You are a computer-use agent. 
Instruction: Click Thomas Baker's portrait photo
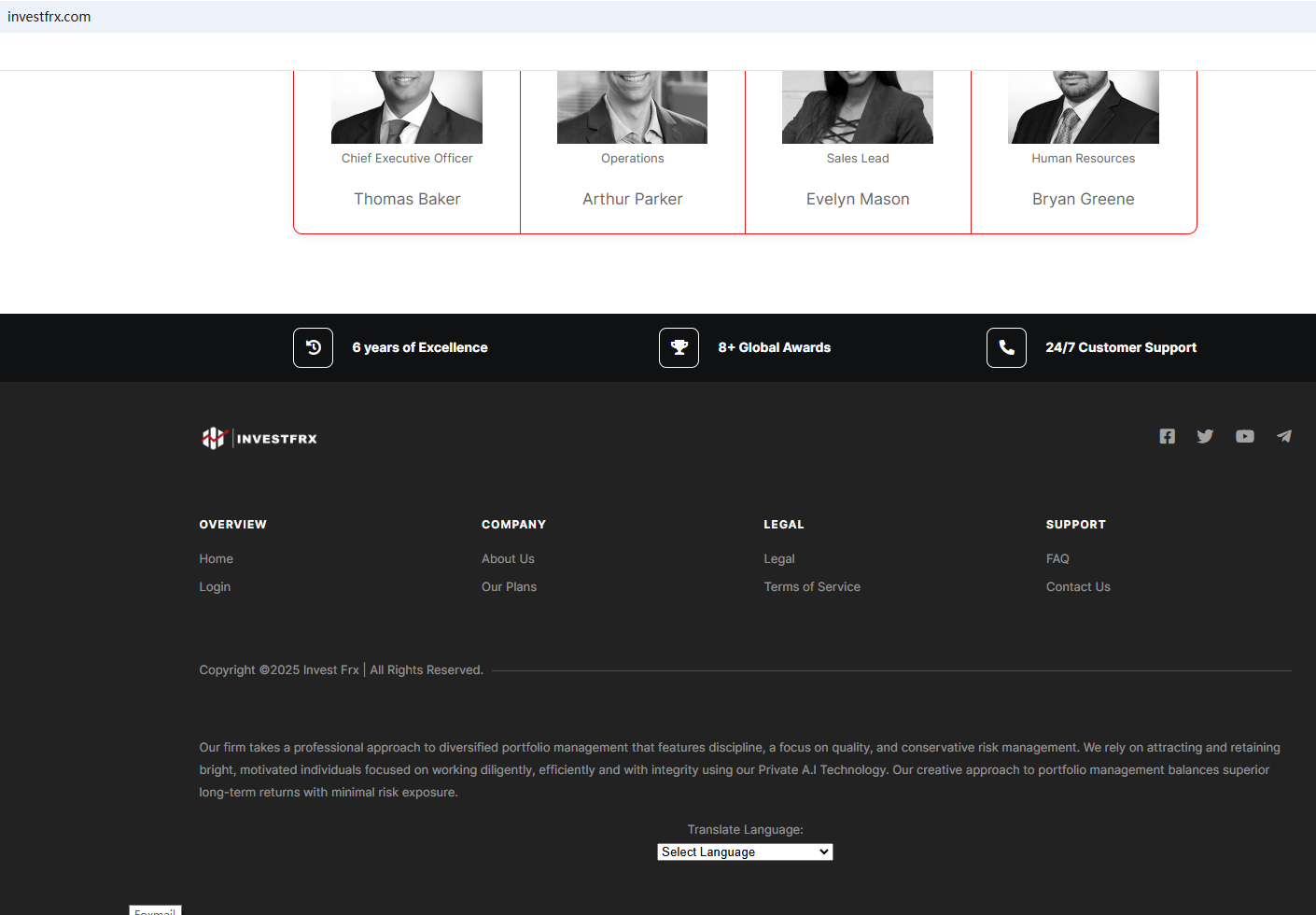(x=407, y=107)
